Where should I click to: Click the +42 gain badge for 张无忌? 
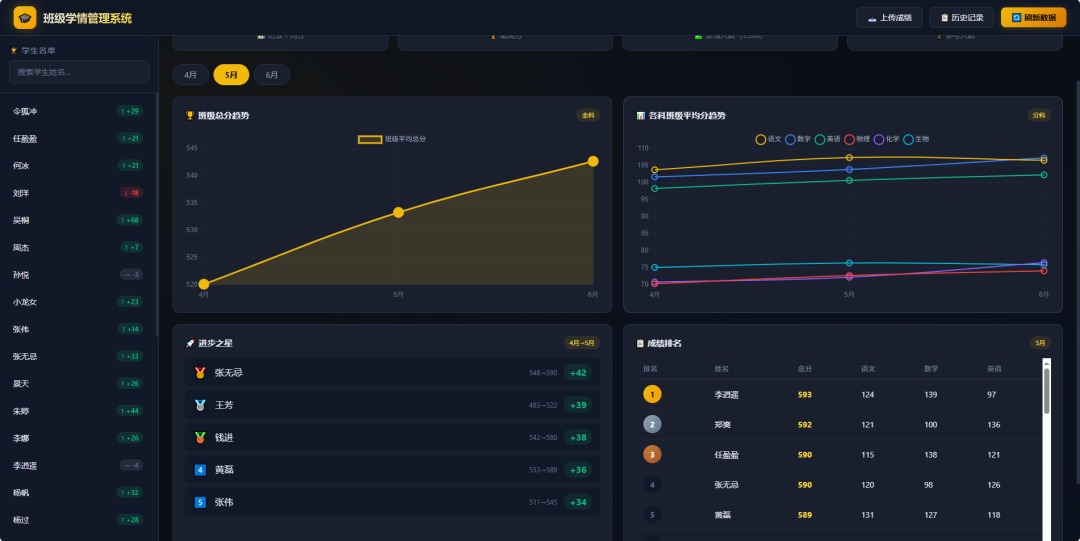coord(578,373)
